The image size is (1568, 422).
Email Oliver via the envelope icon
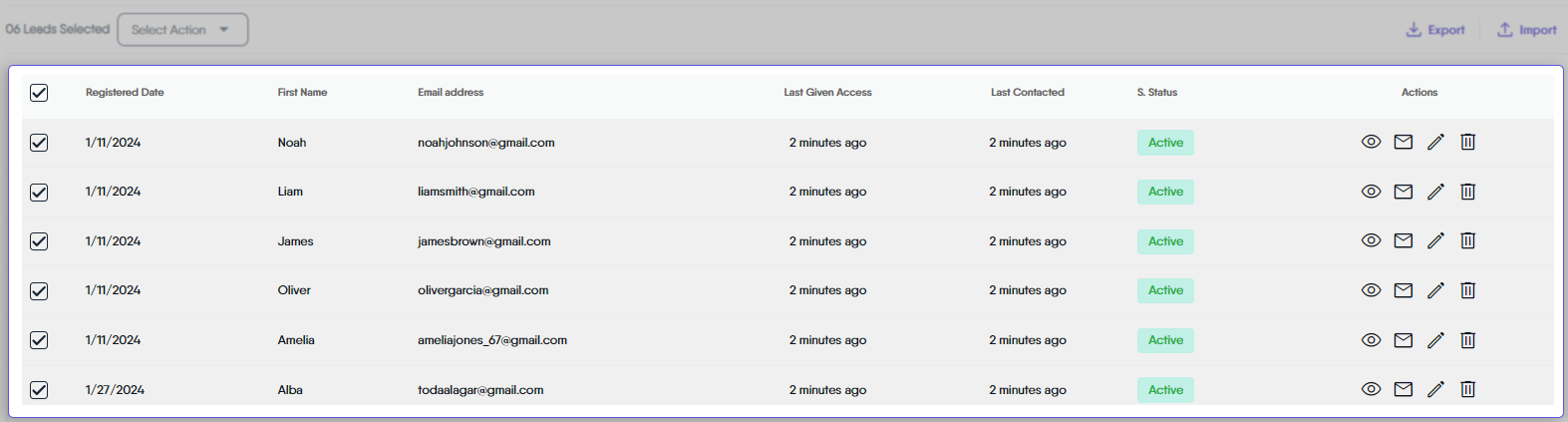pos(1403,290)
